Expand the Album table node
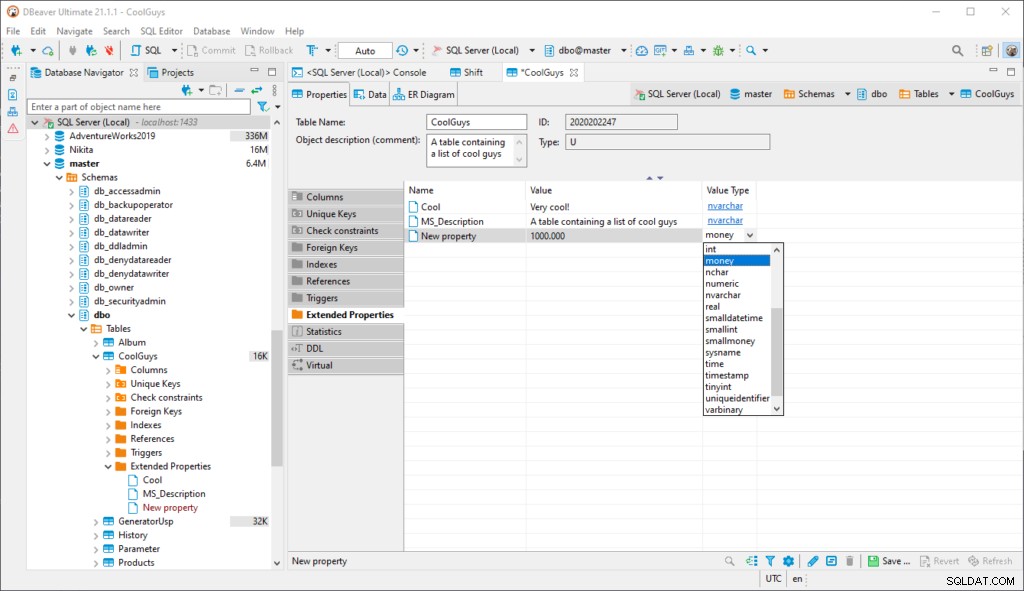The width and height of the screenshot is (1024, 591). click(x=96, y=343)
